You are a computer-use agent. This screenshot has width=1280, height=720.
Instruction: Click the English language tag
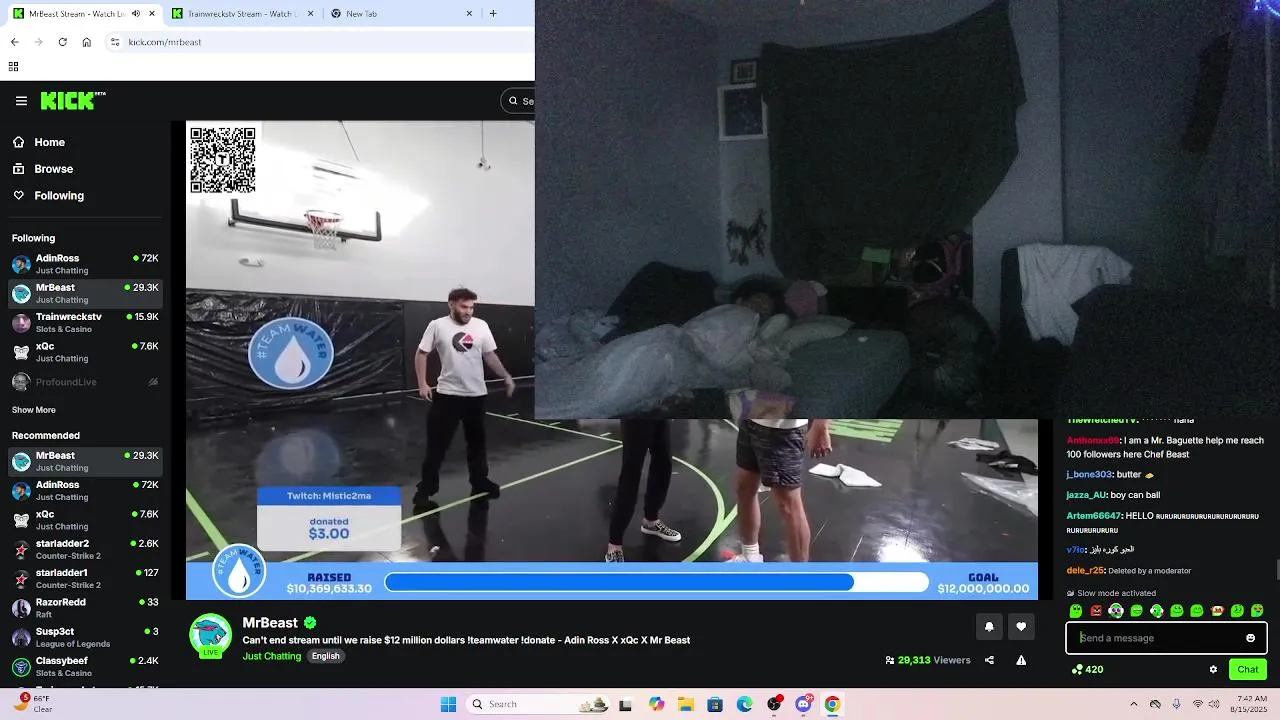tap(325, 656)
